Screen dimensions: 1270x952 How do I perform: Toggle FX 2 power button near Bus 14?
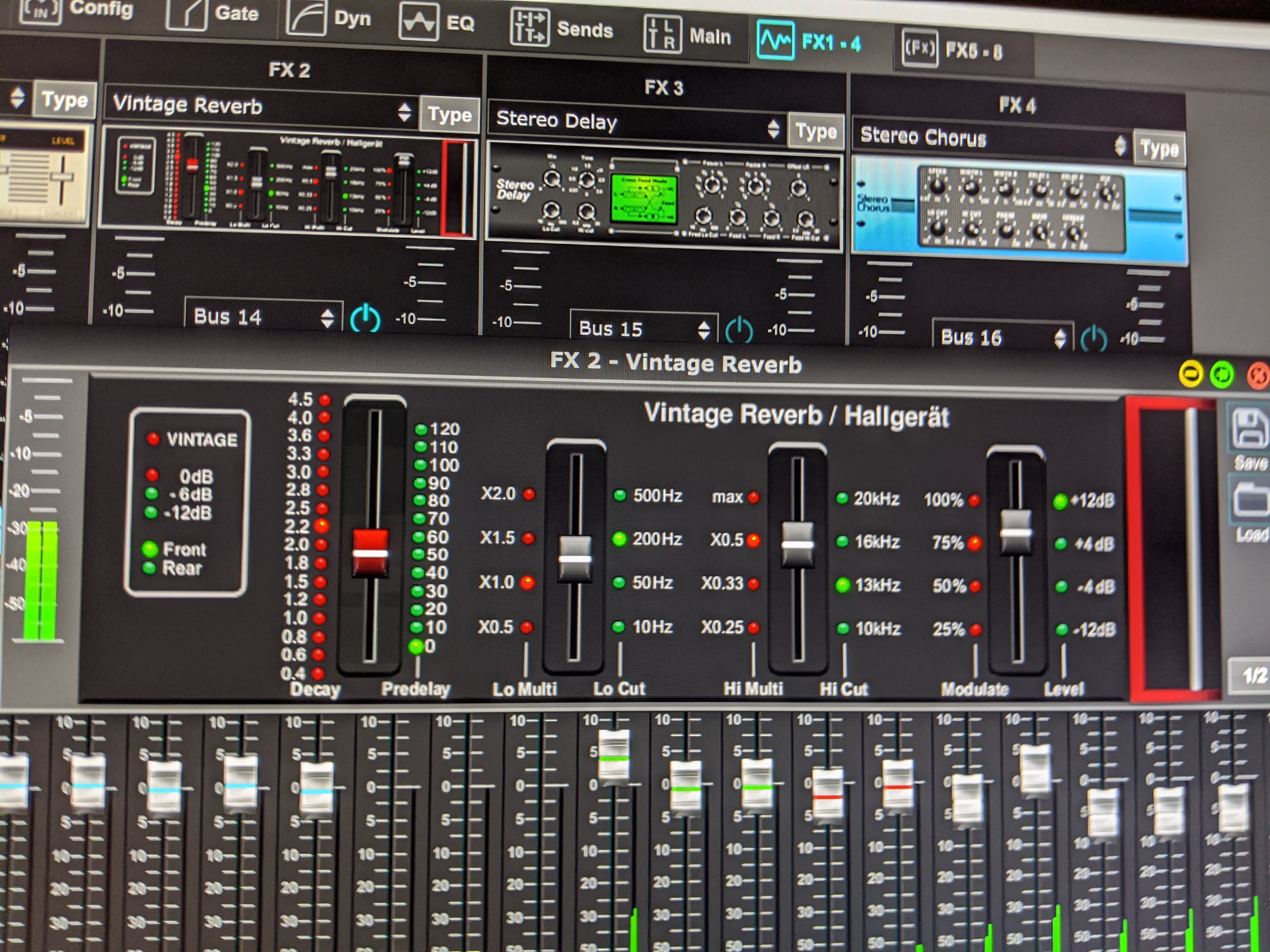click(365, 319)
